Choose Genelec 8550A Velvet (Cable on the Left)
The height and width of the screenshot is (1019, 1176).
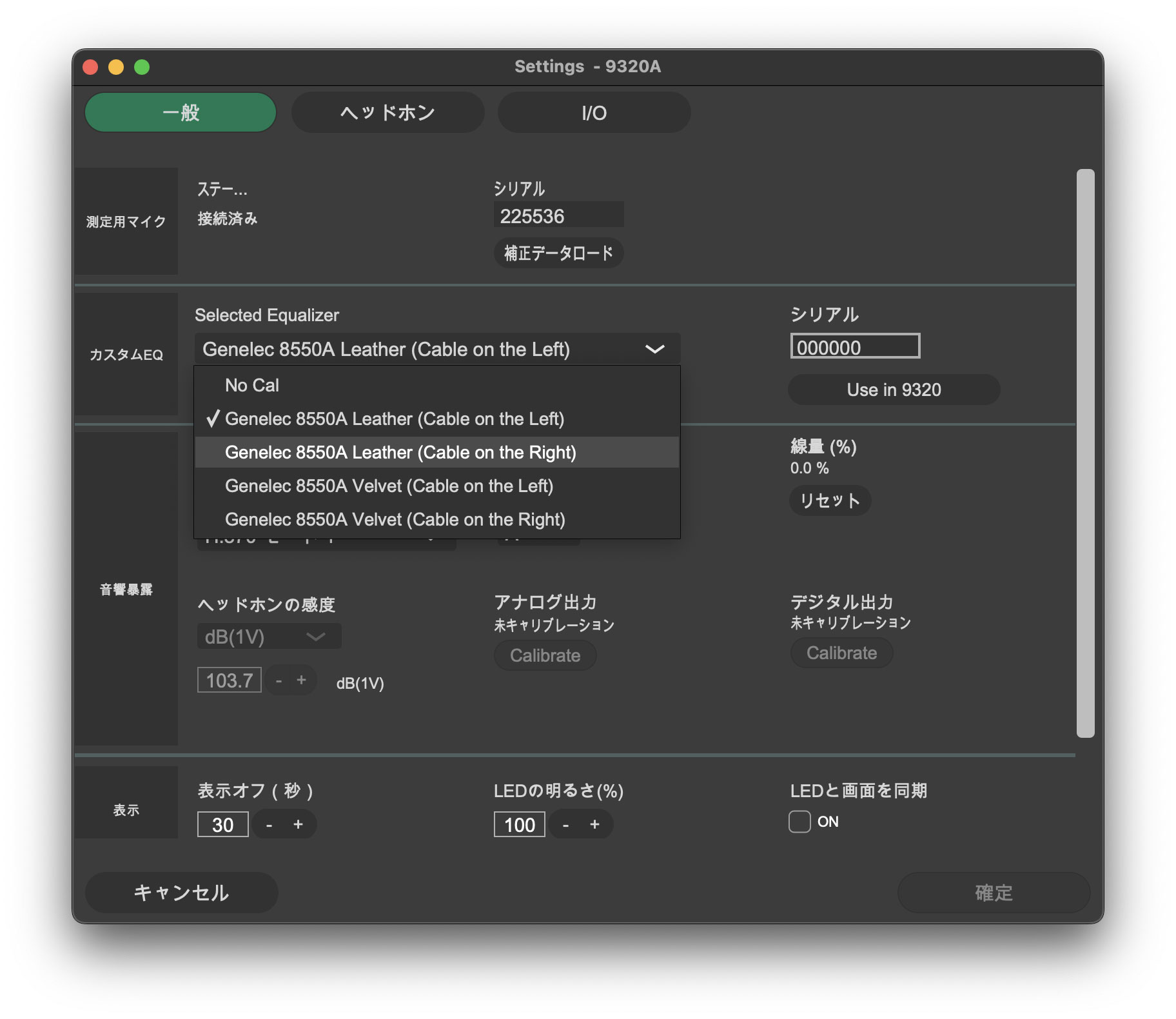click(437, 486)
